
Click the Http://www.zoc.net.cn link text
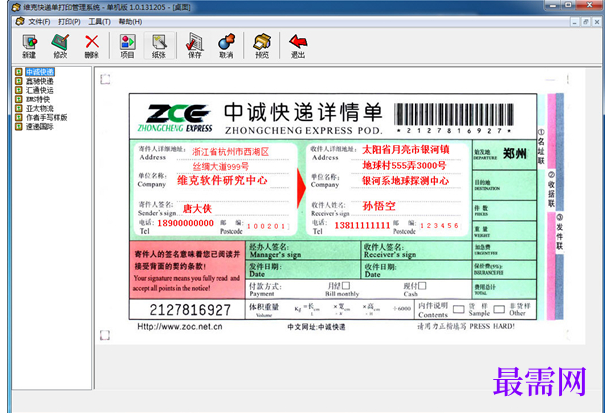click(180, 327)
